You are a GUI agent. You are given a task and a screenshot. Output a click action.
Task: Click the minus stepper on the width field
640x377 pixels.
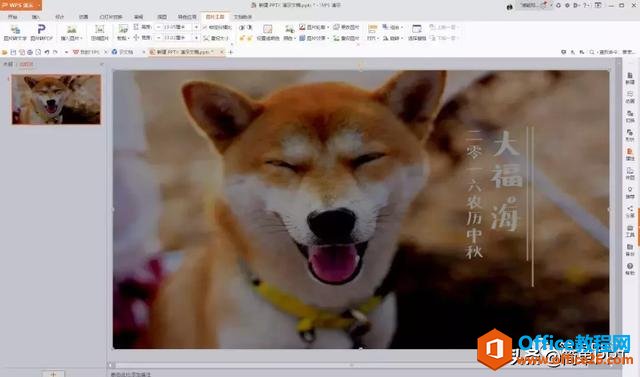click(158, 38)
